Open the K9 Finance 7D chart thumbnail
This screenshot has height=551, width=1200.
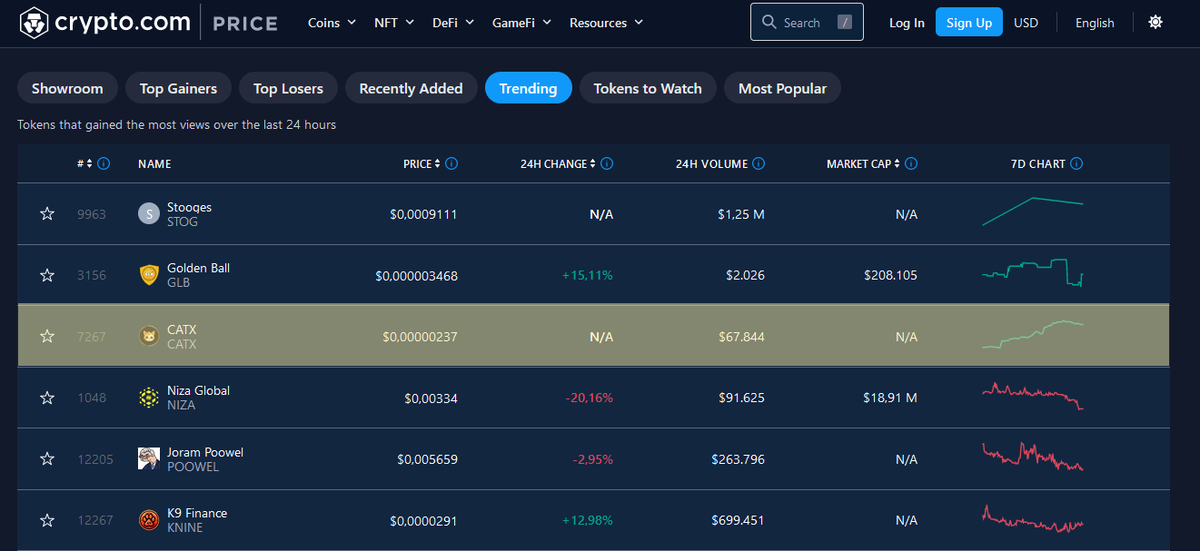(x=1033, y=518)
